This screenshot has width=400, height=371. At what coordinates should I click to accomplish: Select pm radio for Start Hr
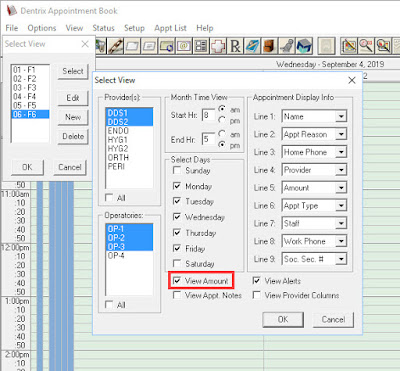click(x=222, y=120)
